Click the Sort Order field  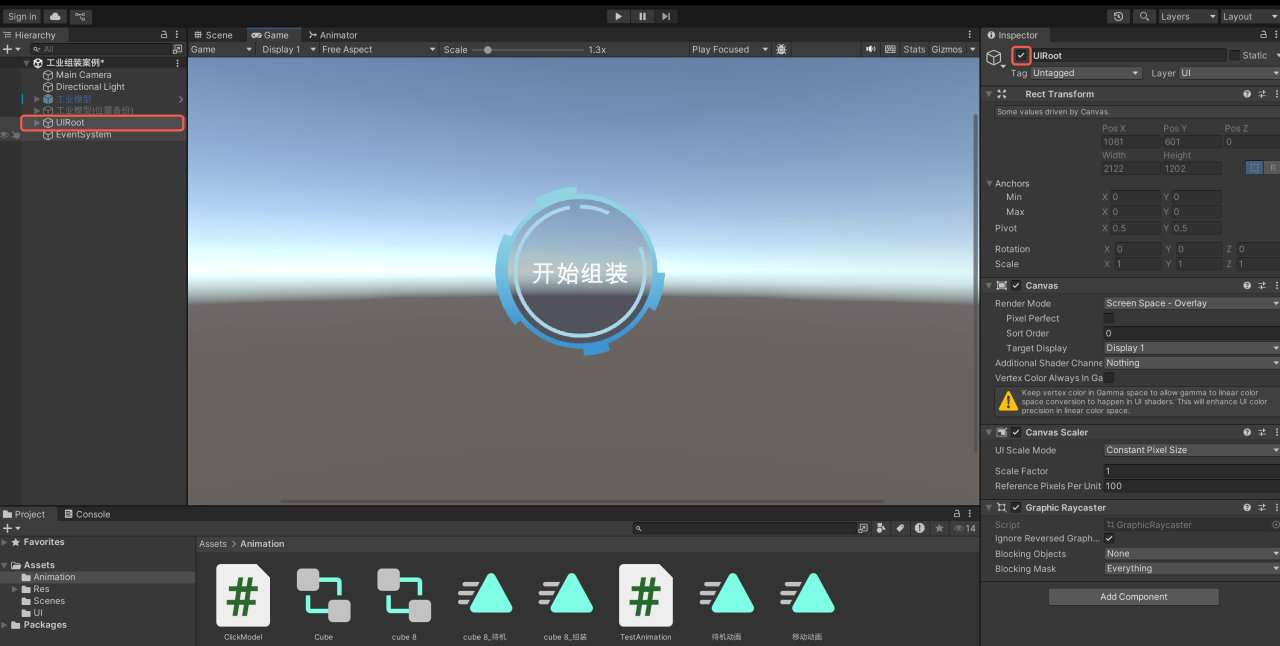click(x=1192, y=333)
